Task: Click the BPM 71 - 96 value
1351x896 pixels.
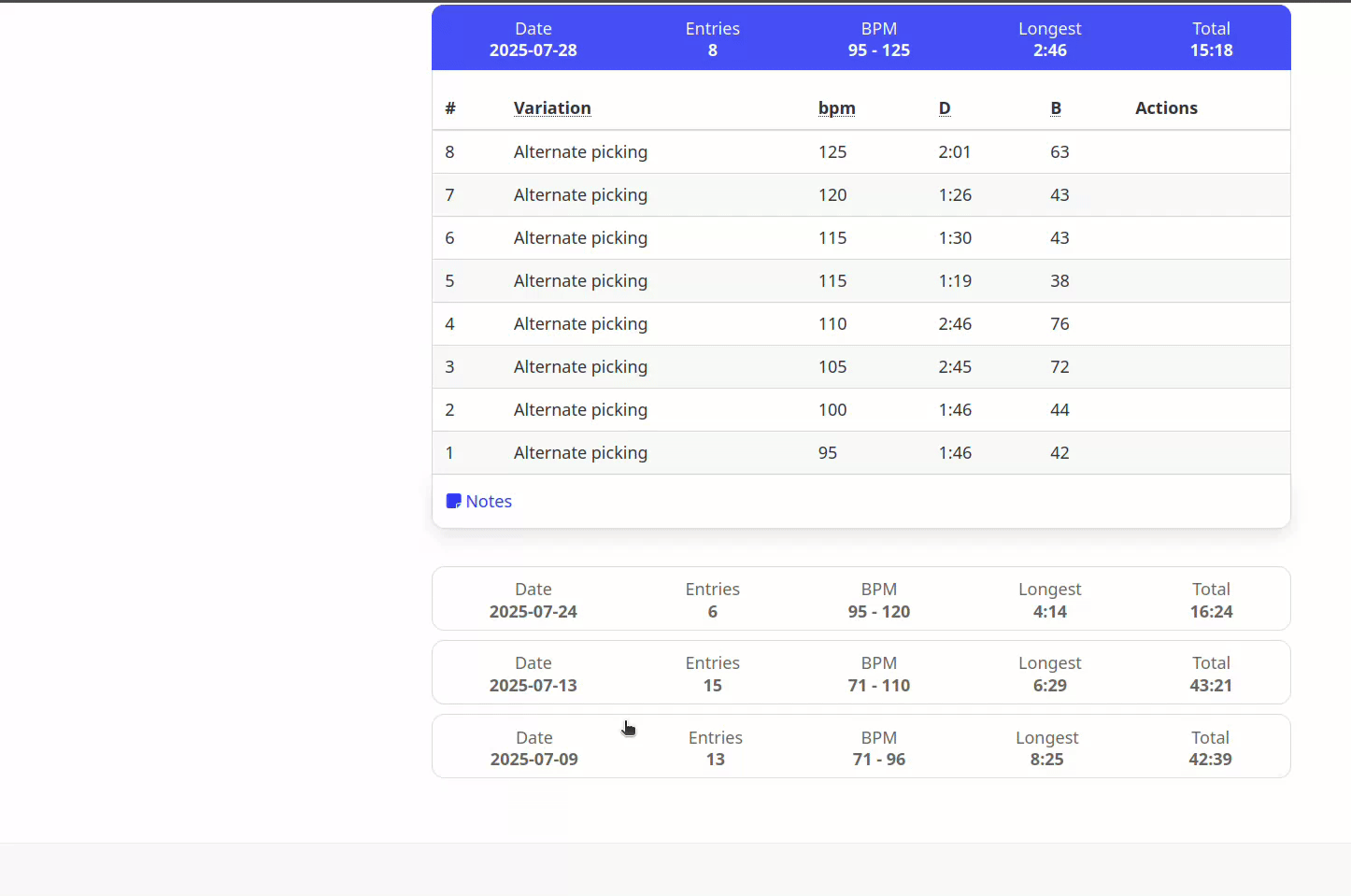Action: tap(879, 760)
